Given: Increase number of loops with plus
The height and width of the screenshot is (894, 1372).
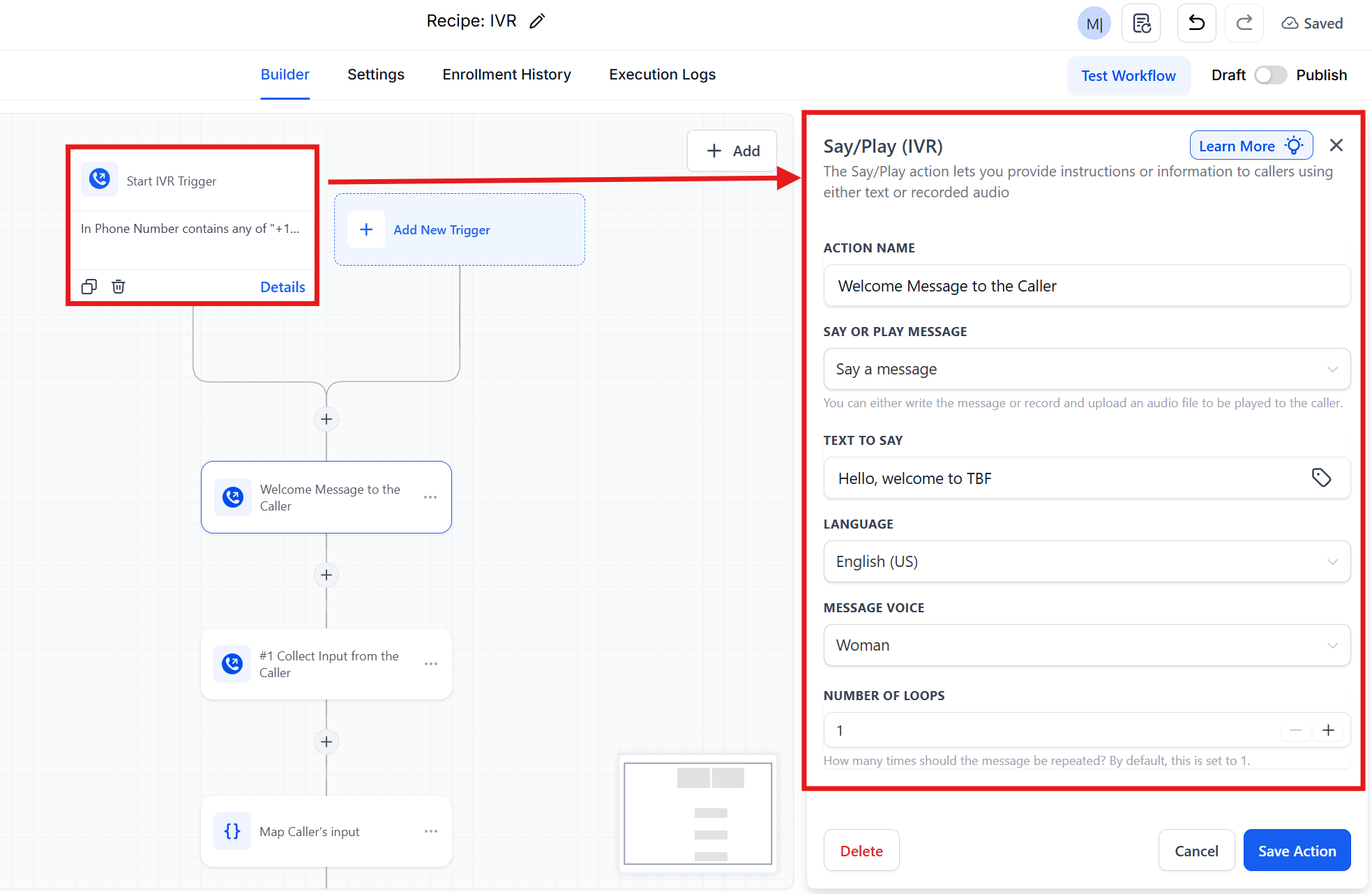Looking at the screenshot, I should click(x=1328, y=730).
